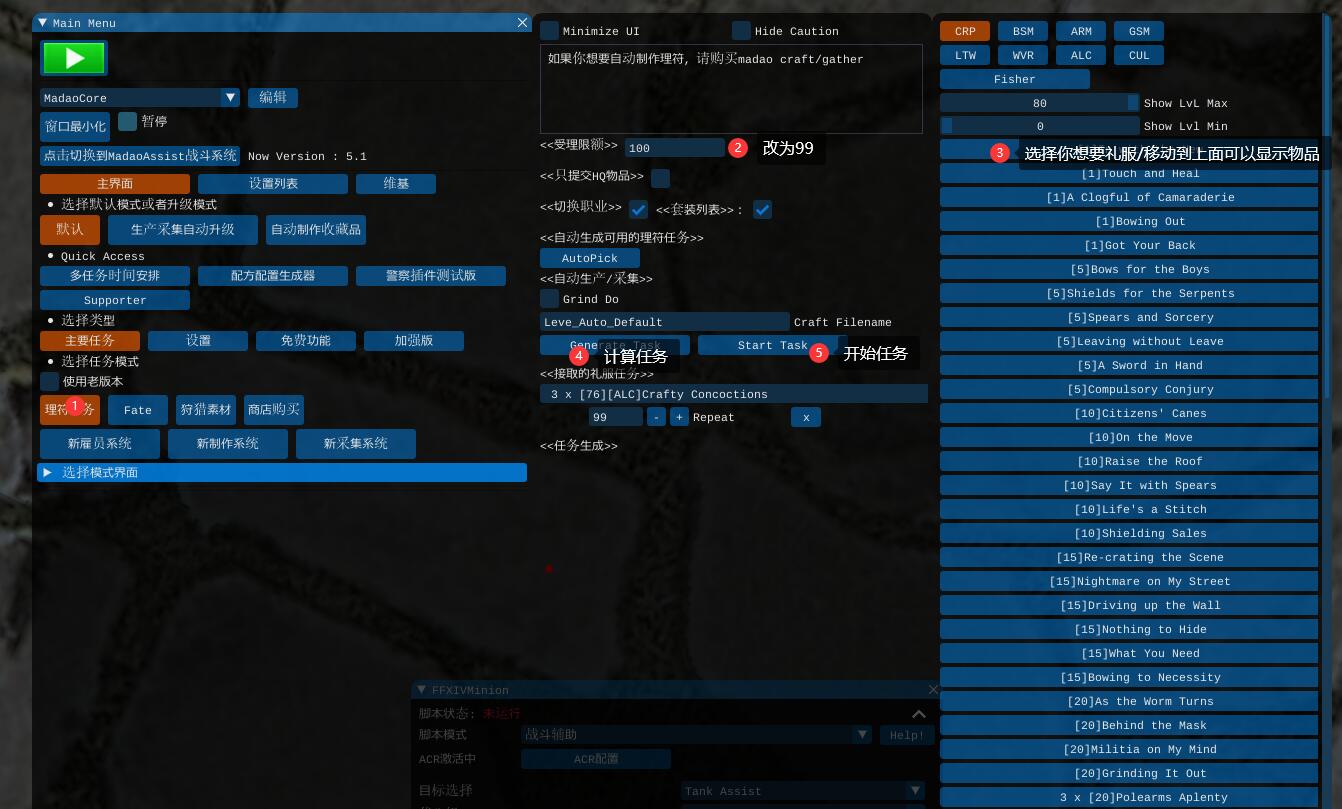
Task: Enable the Minimize UI checkbox
Action: 550,31
